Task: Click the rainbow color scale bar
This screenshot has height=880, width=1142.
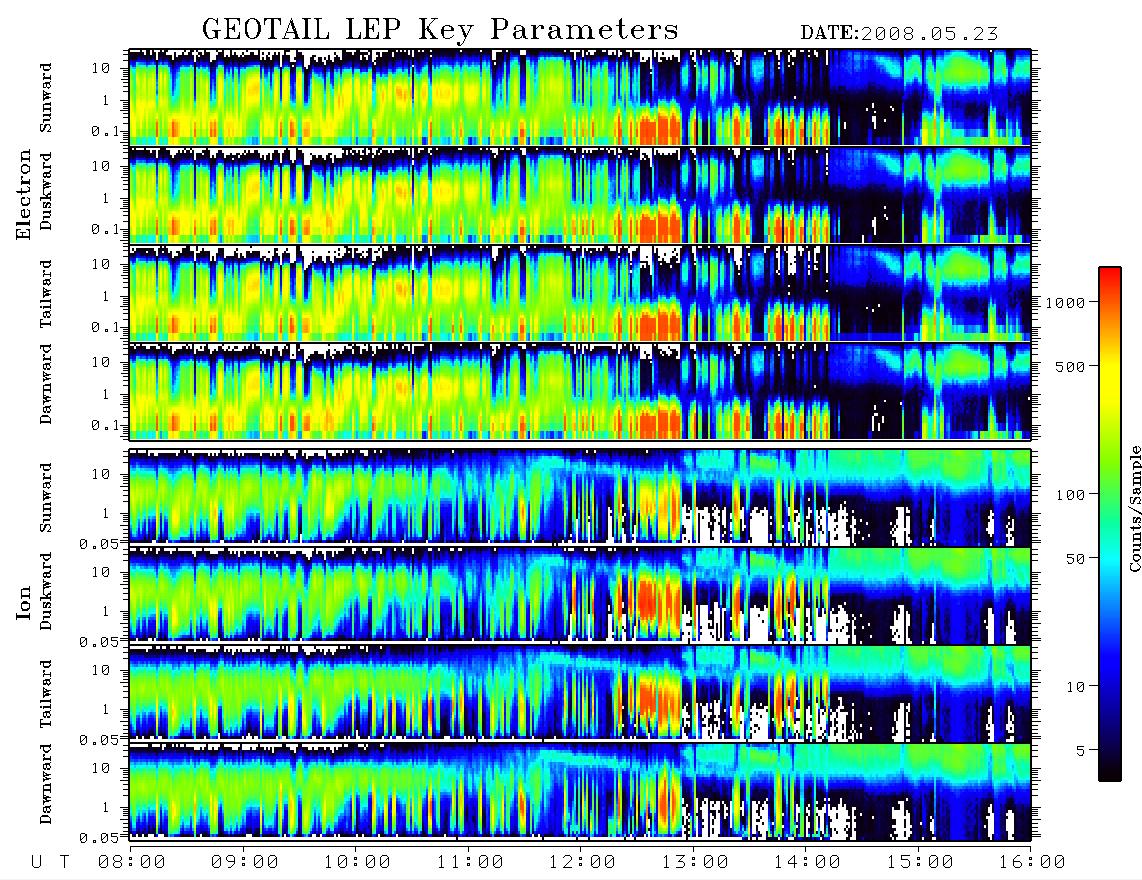Action: 1110,524
